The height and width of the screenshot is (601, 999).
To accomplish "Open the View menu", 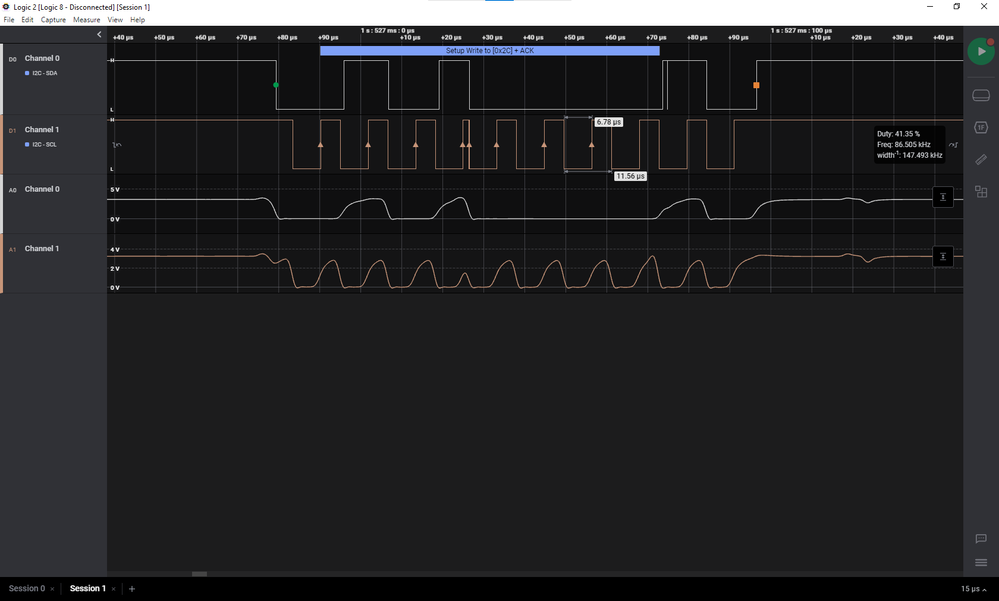I will coord(115,20).
